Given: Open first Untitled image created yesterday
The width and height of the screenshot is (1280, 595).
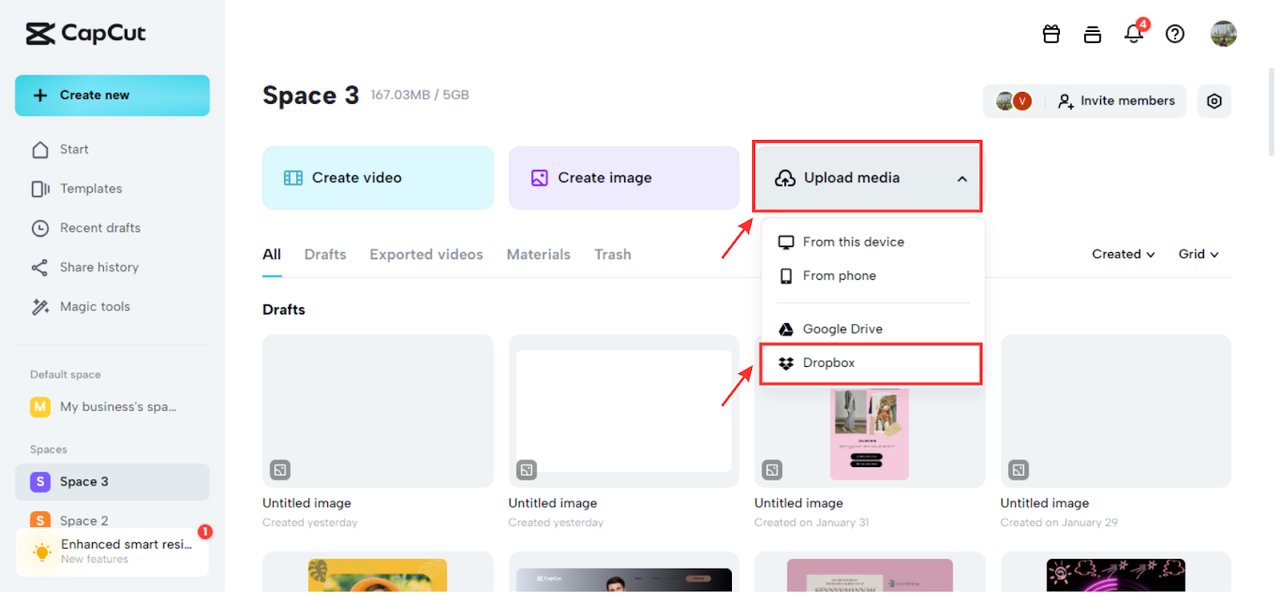Looking at the screenshot, I should point(378,411).
